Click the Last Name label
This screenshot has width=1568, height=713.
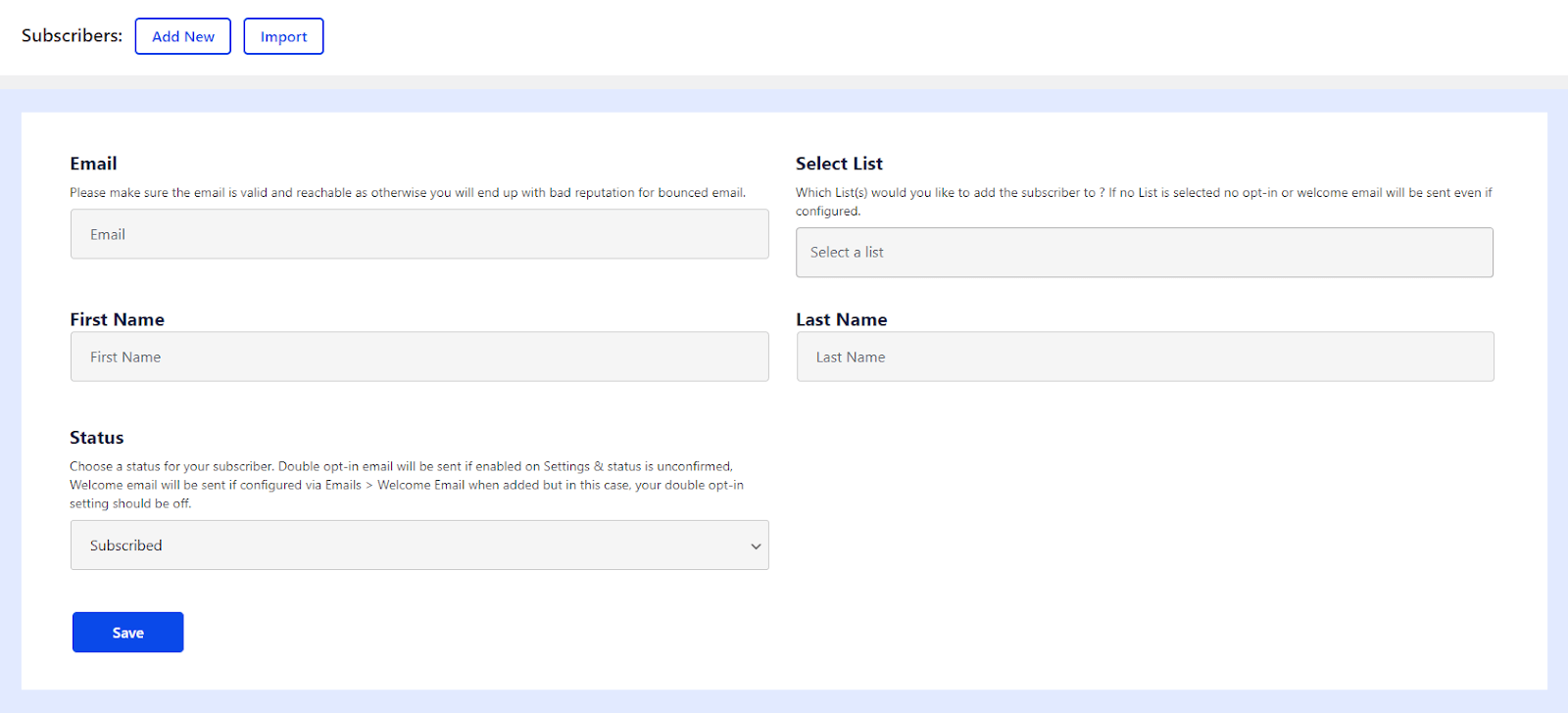click(841, 319)
